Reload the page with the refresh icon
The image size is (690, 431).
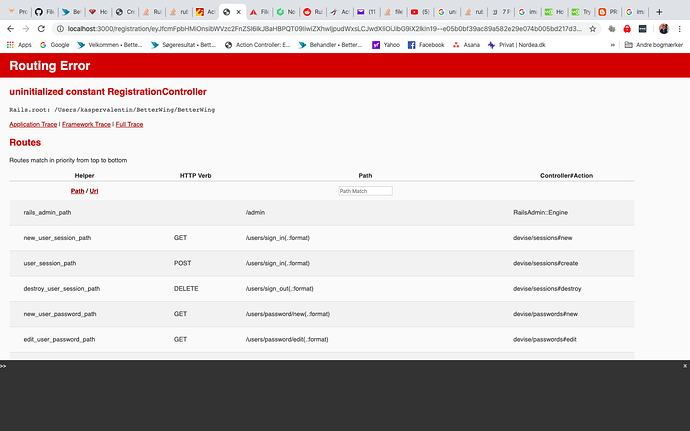click(44, 29)
